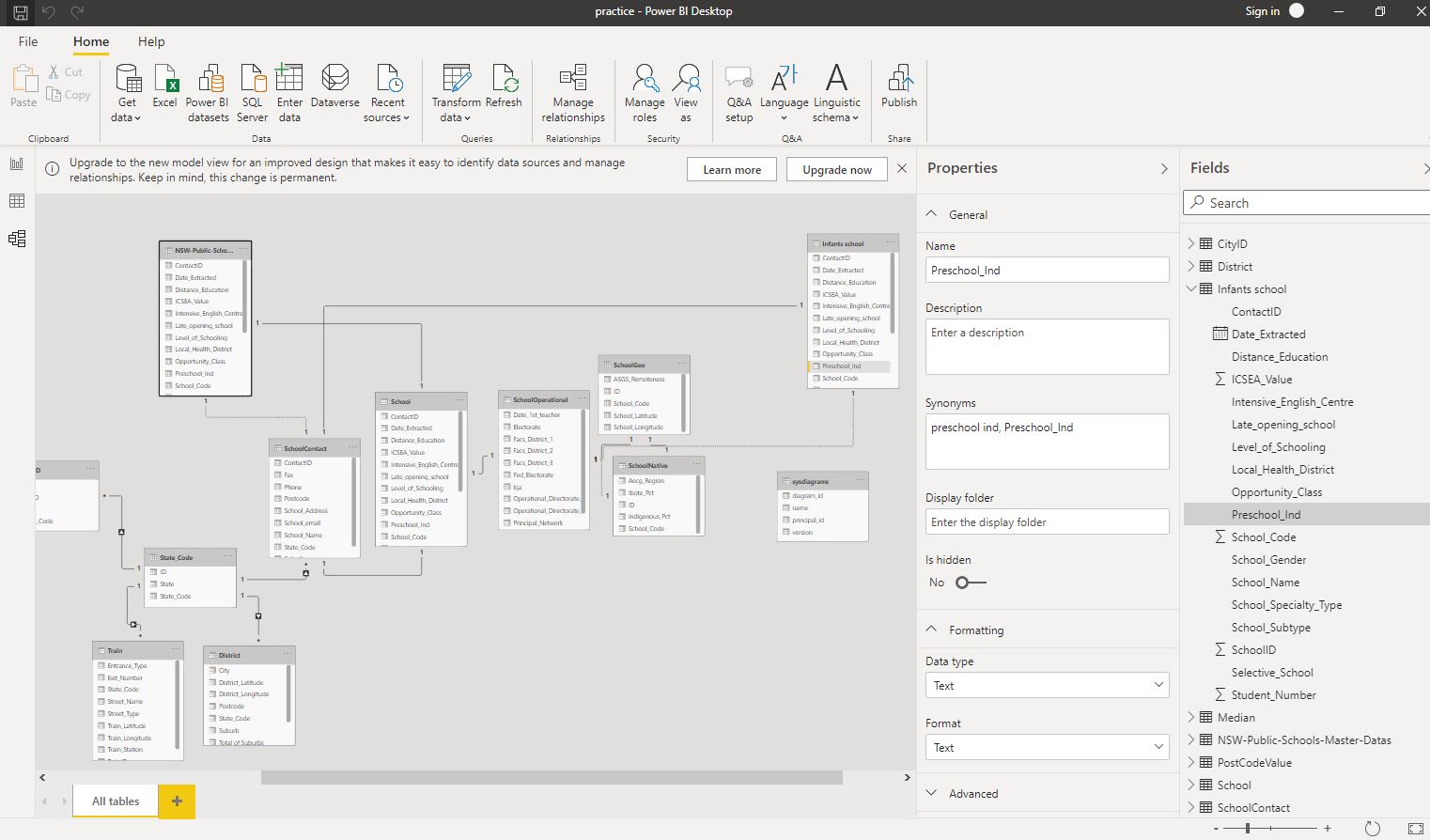Viewport: 1430px width, 840px height.
Task: Switch to Data view in sidebar
Action: coord(17,201)
